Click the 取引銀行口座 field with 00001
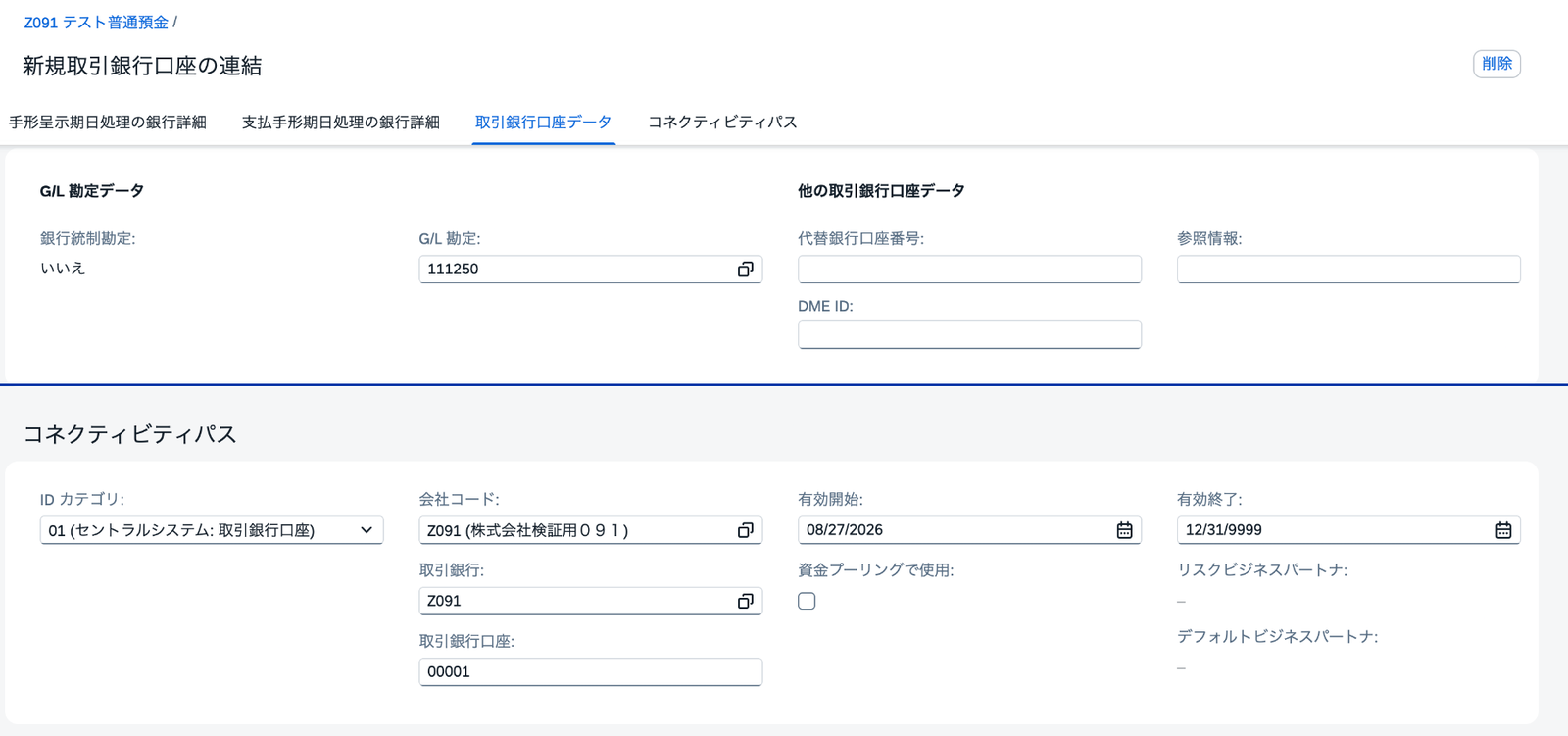The image size is (1568, 736). pos(591,671)
